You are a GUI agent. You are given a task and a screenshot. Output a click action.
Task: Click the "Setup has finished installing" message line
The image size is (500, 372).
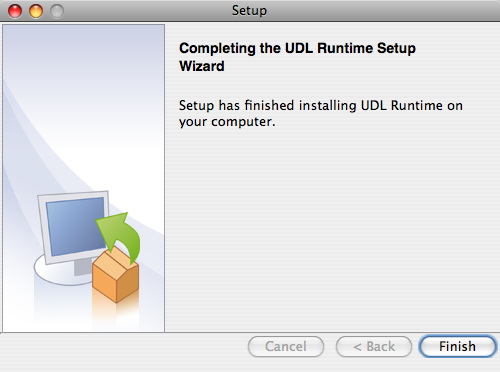[x=321, y=106]
